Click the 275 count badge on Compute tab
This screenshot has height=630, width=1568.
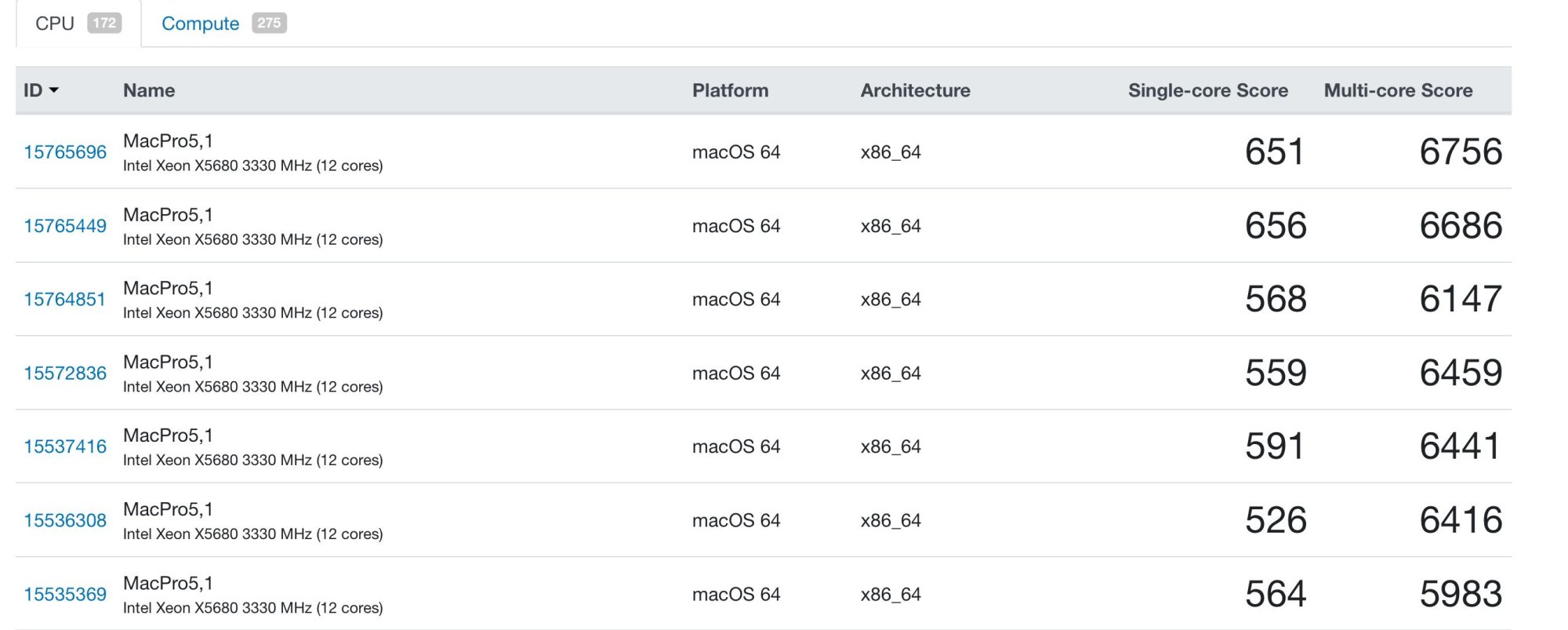pos(269,23)
